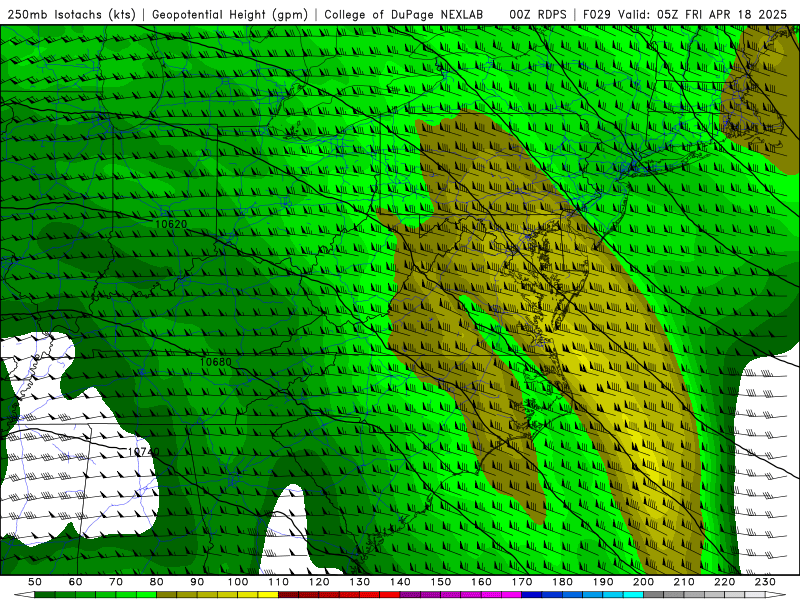Click the 170 value on the color scale
The height and width of the screenshot is (600, 800).
[522, 582]
